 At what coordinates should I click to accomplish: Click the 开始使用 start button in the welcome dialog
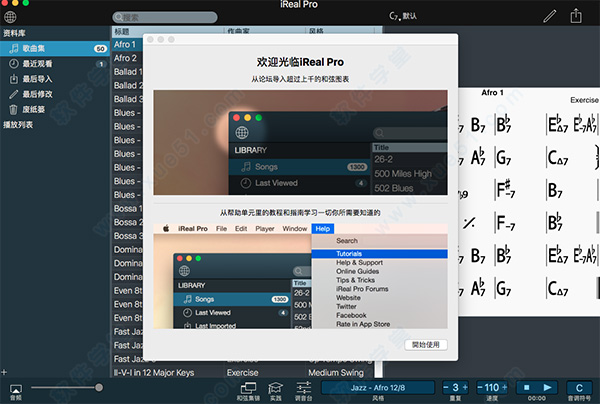426,345
